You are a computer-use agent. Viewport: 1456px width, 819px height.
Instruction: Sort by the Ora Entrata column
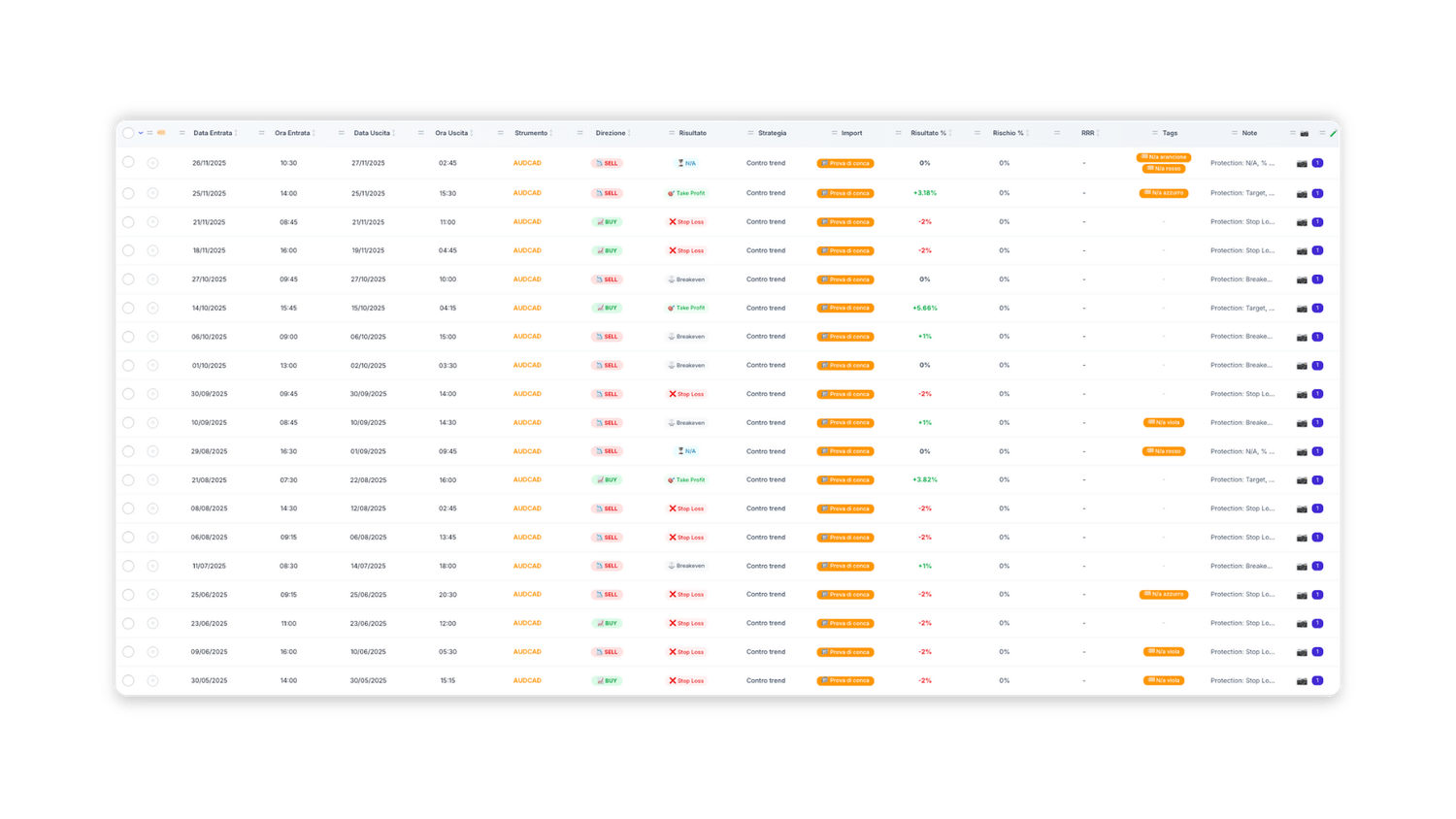[x=295, y=133]
